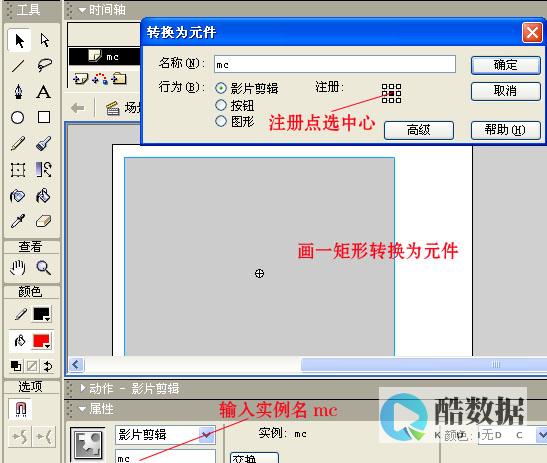This screenshot has width=547, height=463.
Task: Select the Paint Bucket tool
Action: click(44, 196)
